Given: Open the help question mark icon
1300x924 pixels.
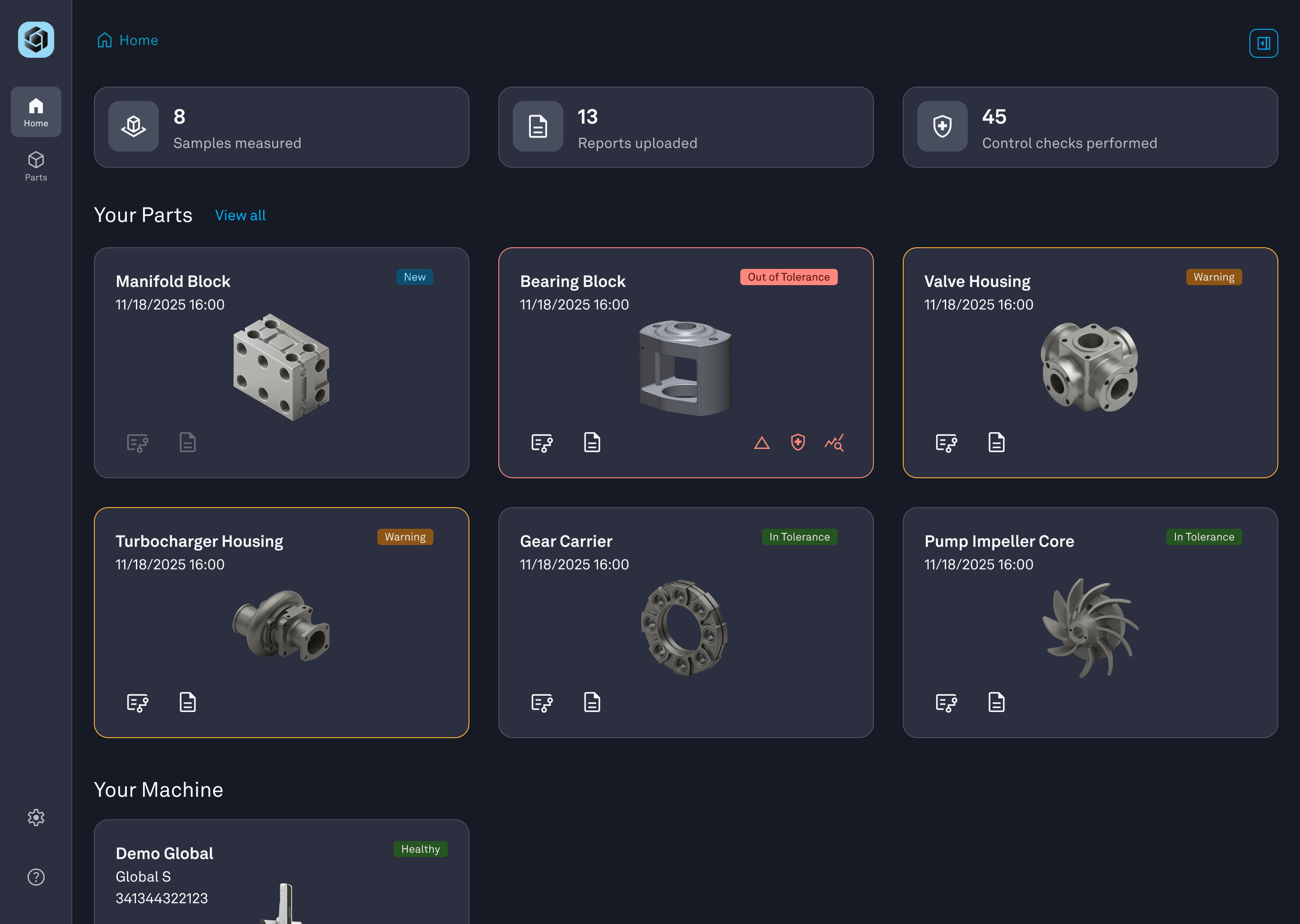Looking at the screenshot, I should point(36,877).
